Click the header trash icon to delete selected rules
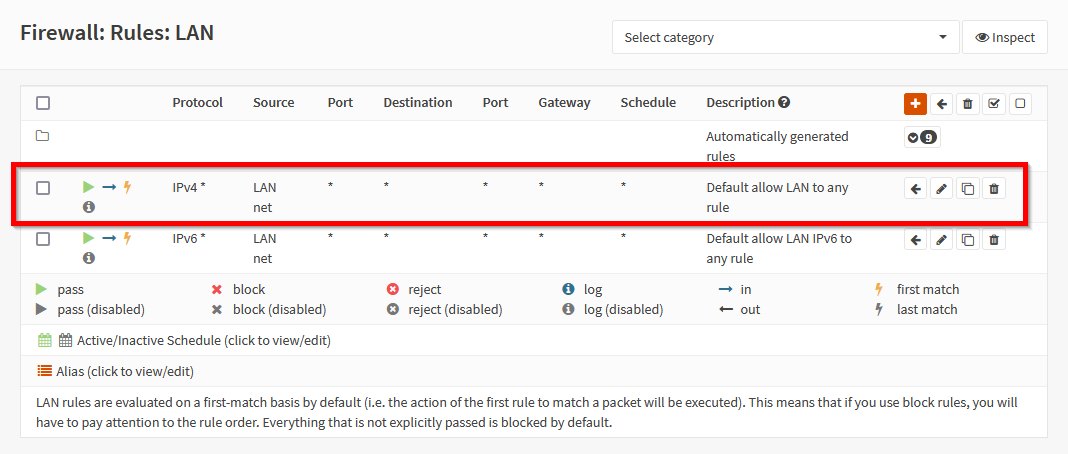Viewport: 1068px width, 454px height. 968,103
